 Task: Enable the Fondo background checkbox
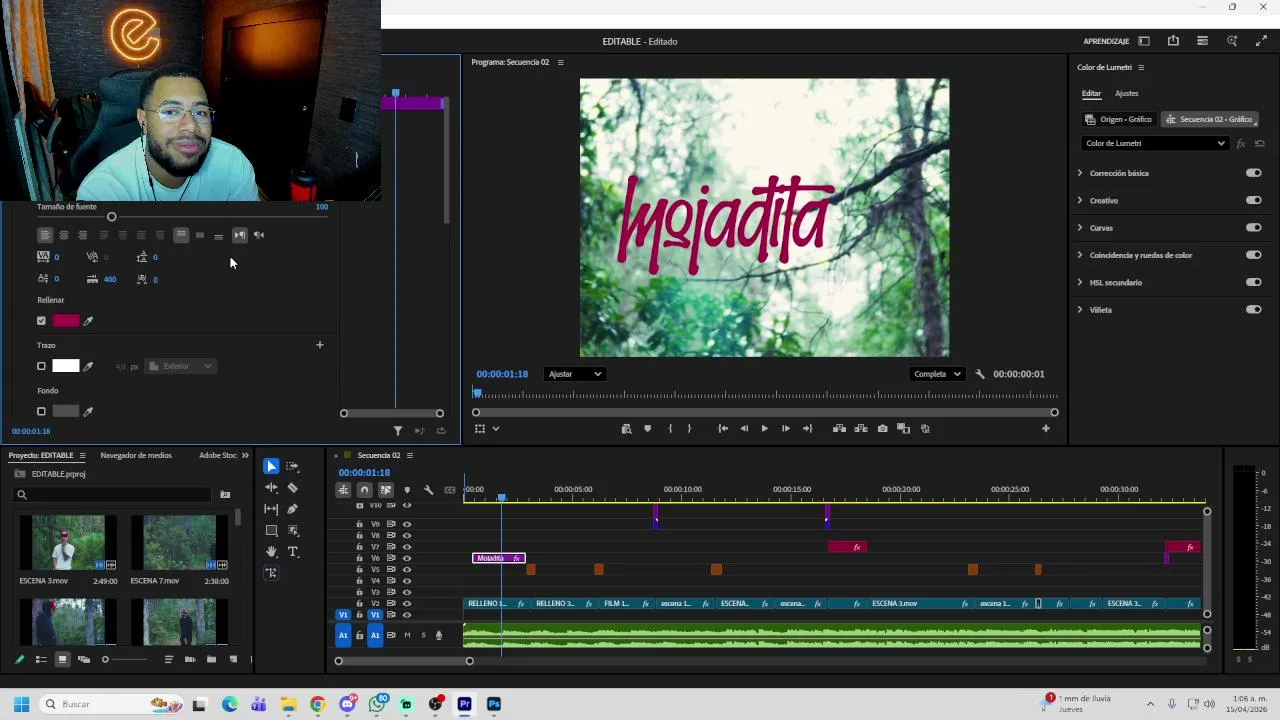pyautogui.click(x=41, y=411)
